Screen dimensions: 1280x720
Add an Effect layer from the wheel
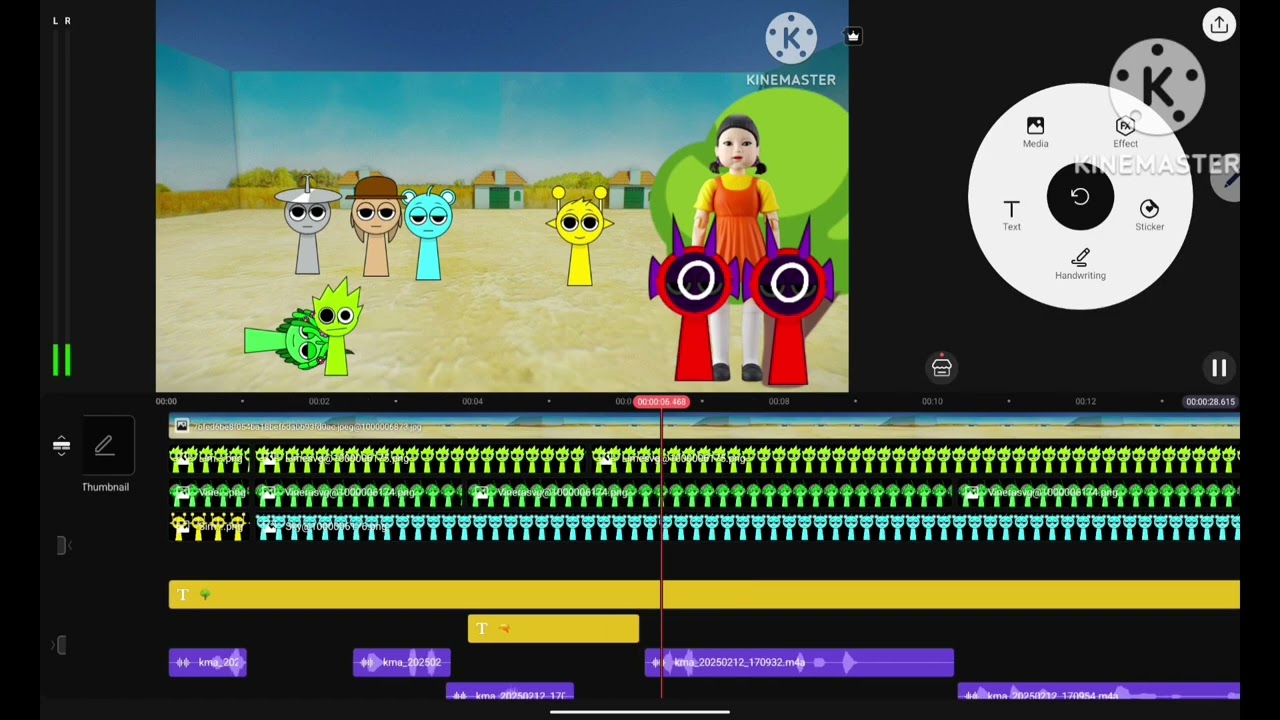(x=1125, y=132)
